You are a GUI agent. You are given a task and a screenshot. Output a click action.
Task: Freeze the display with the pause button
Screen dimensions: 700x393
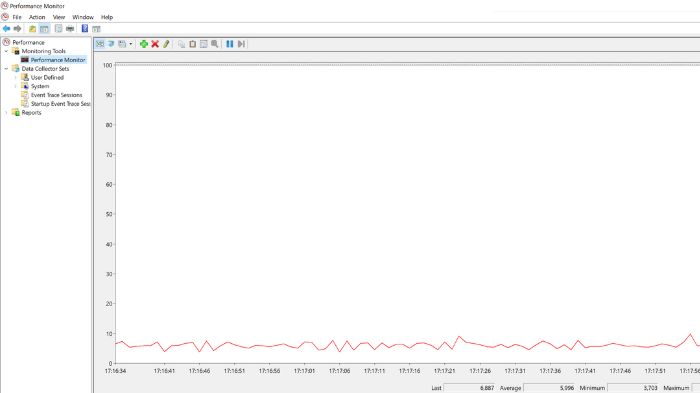tap(229, 44)
